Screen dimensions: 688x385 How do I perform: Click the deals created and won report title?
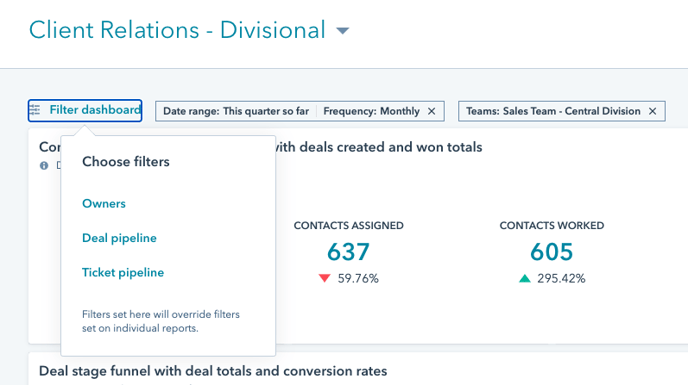point(378,147)
